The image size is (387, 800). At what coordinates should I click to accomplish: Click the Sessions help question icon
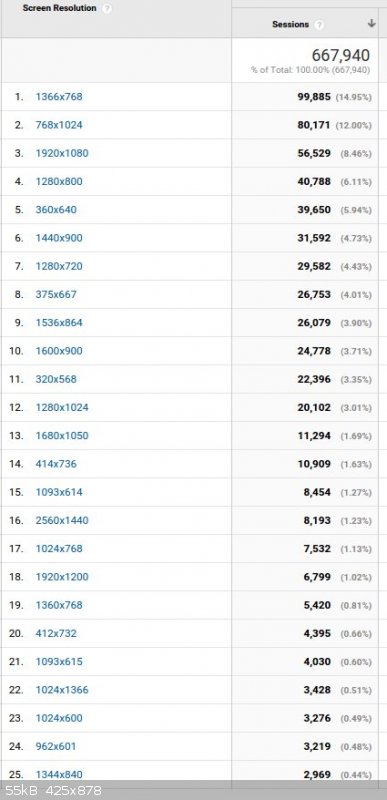click(x=319, y=24)
